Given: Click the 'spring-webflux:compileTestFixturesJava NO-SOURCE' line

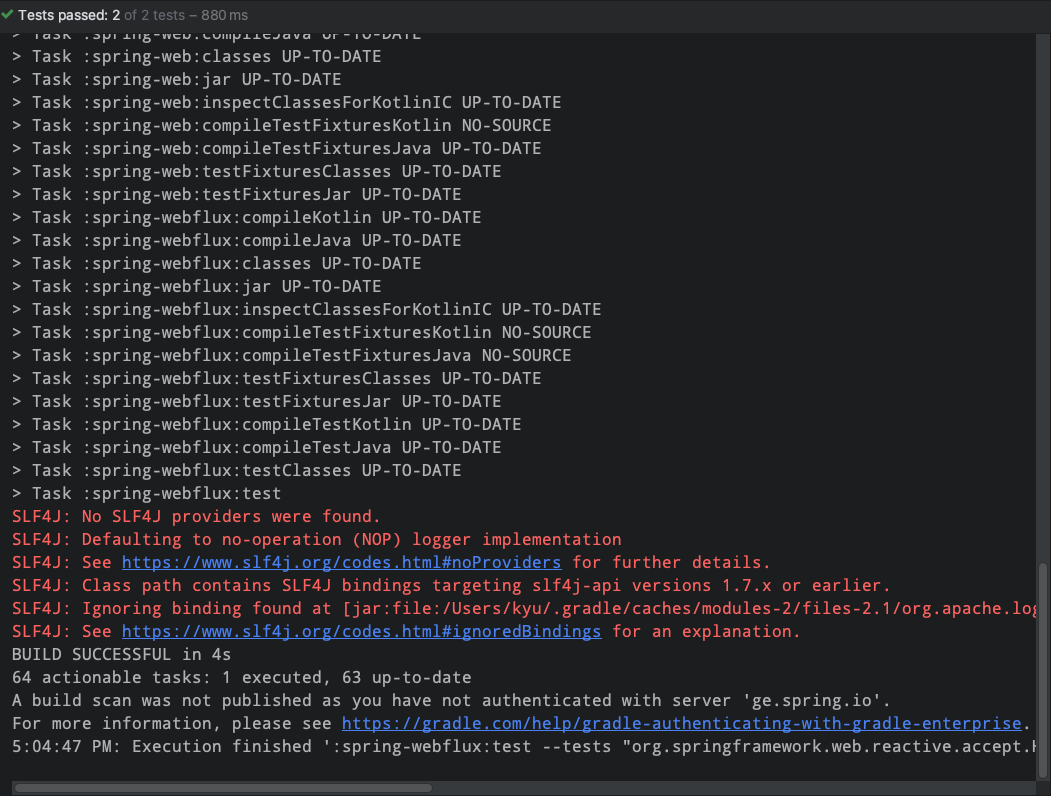Looking at the screenshot, I should [292, 355].
